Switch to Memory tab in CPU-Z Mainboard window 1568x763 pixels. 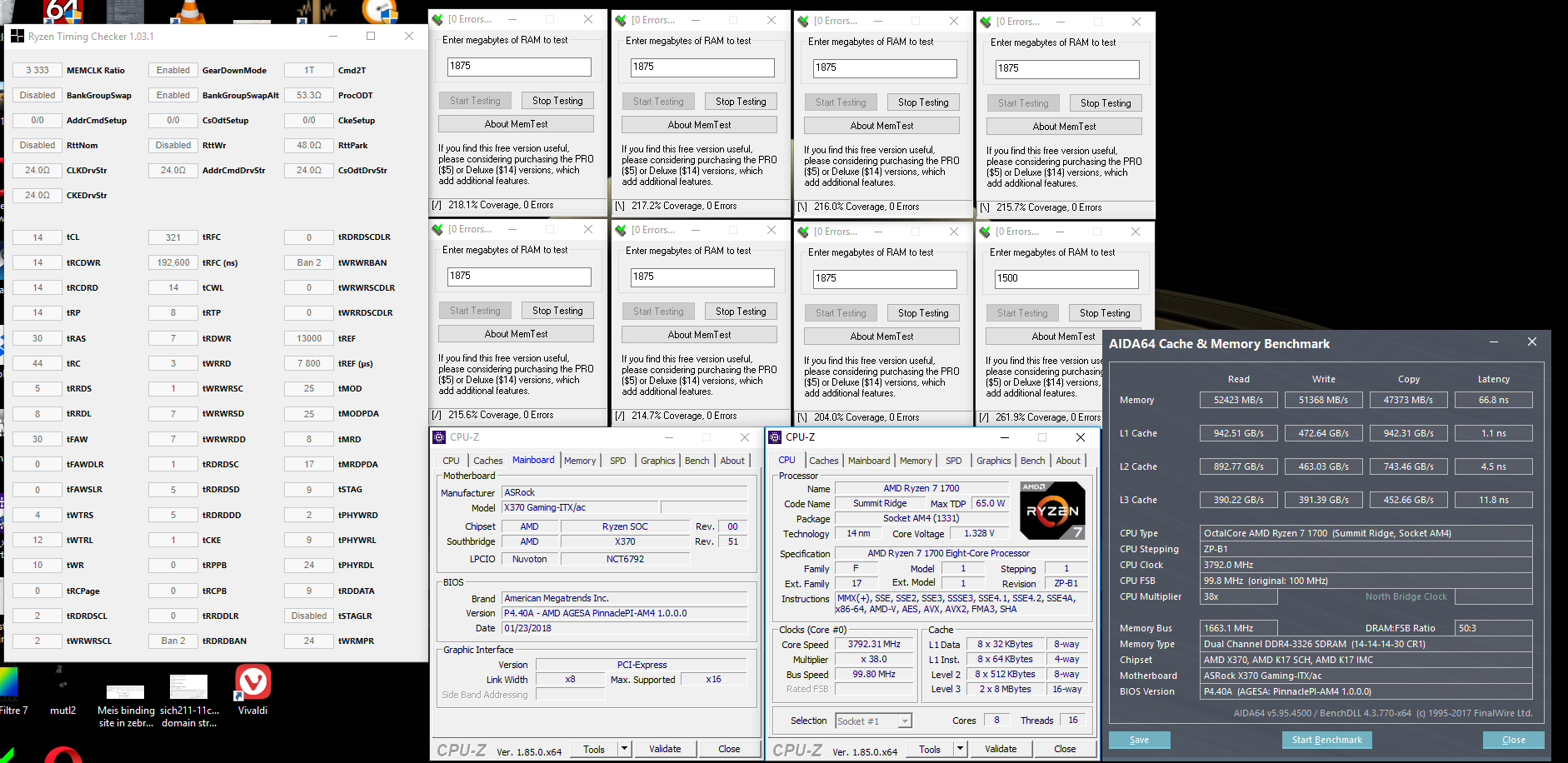(x=580, y=461)
